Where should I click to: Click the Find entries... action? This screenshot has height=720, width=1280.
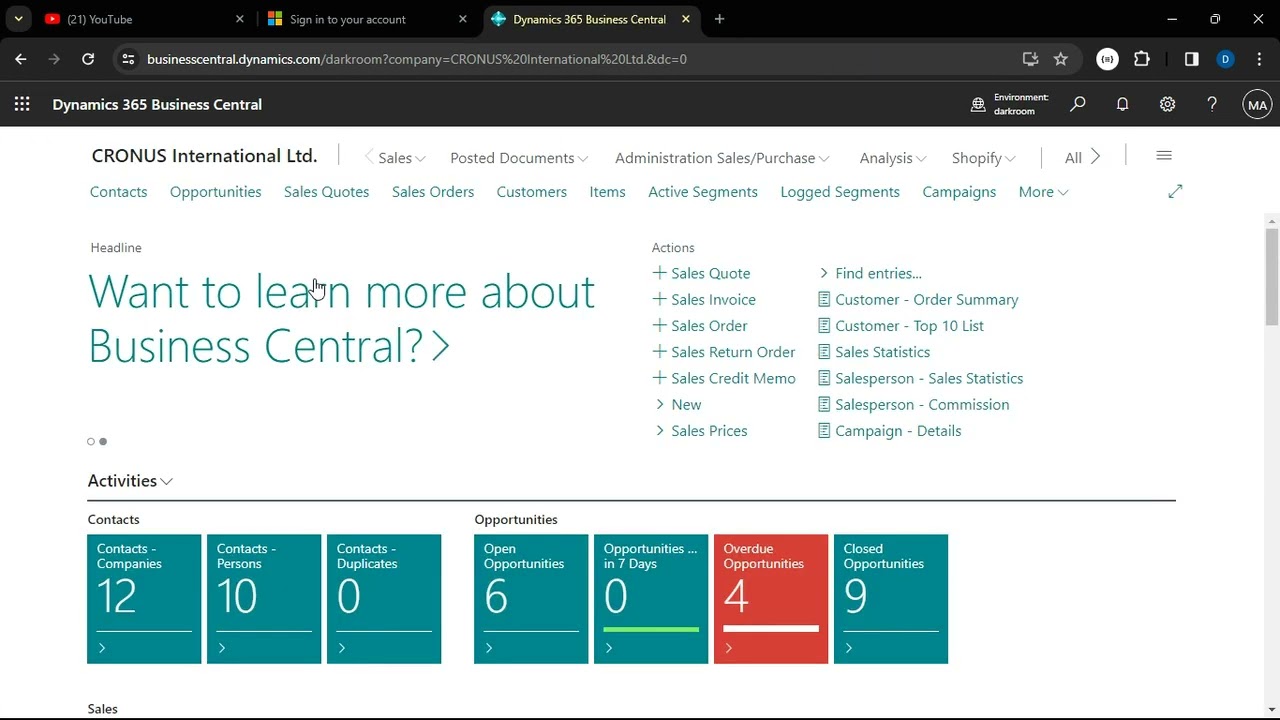(878, 273)
